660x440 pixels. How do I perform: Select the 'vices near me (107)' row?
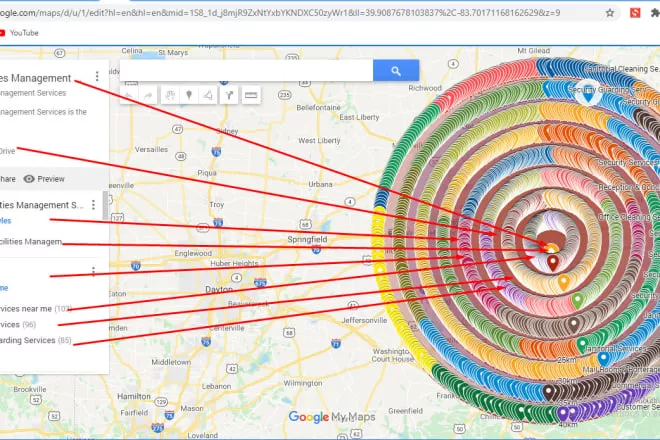(36, 309)
